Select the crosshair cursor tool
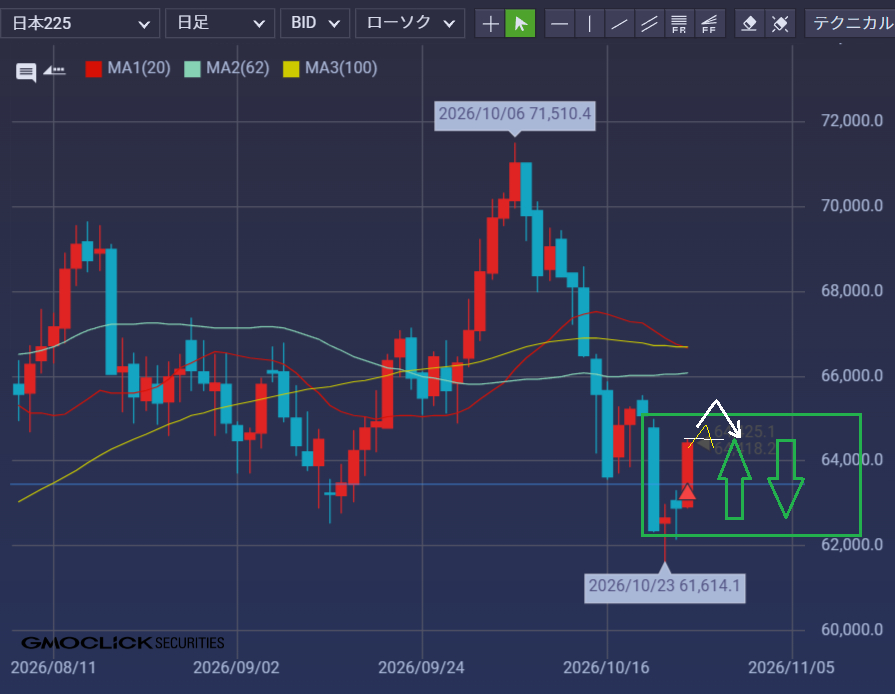This screenshot has height=694, width=895. pyautogui.click(x=490, y=23)
